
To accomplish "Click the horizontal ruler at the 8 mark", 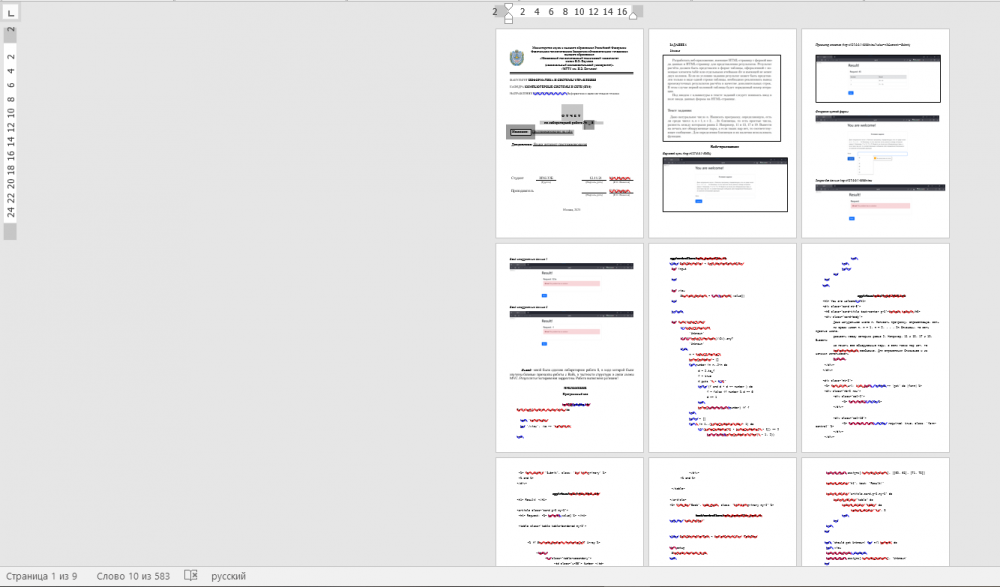I will coord(565,11).
